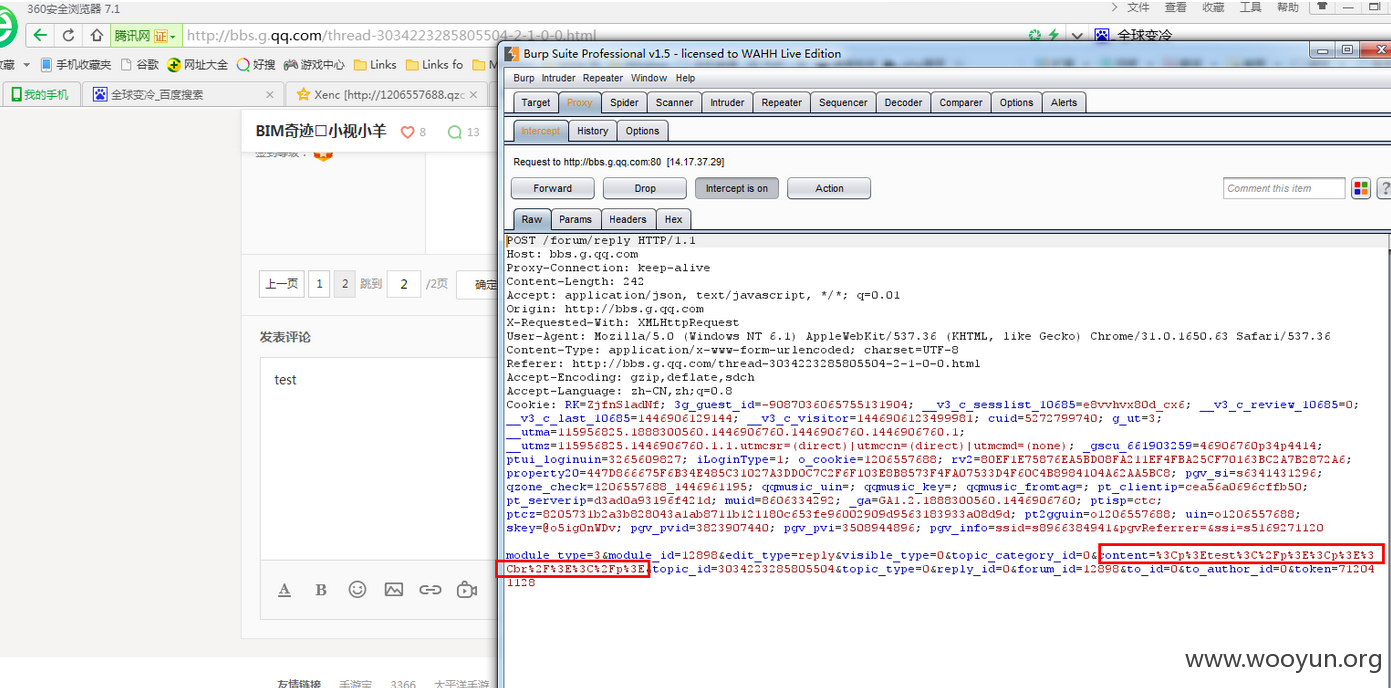The image size is (1391, 688).
Task: Toggle the Intercept is on button
Action: point(737,188)
